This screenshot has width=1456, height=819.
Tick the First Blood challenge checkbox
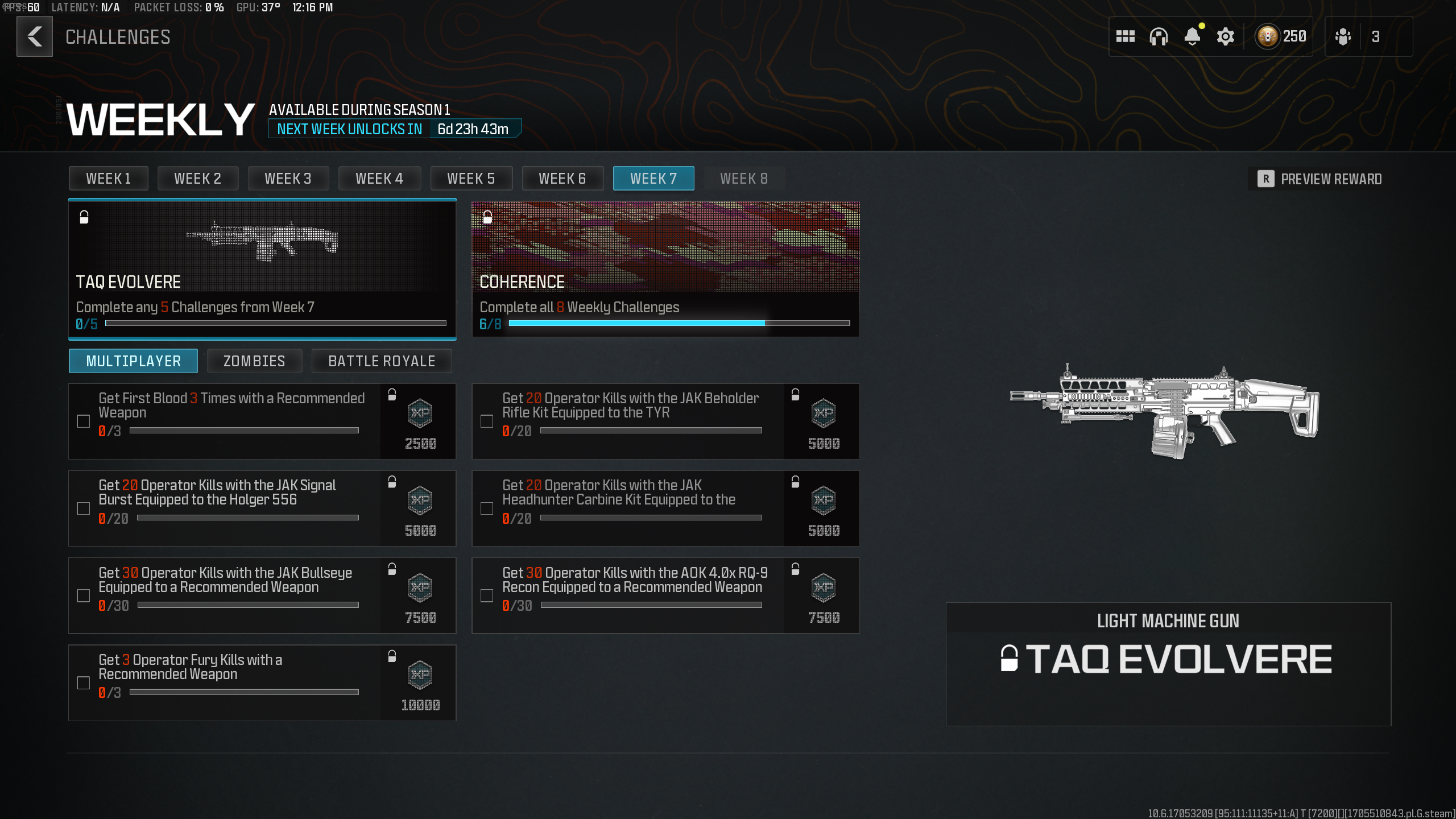(84, 421)
